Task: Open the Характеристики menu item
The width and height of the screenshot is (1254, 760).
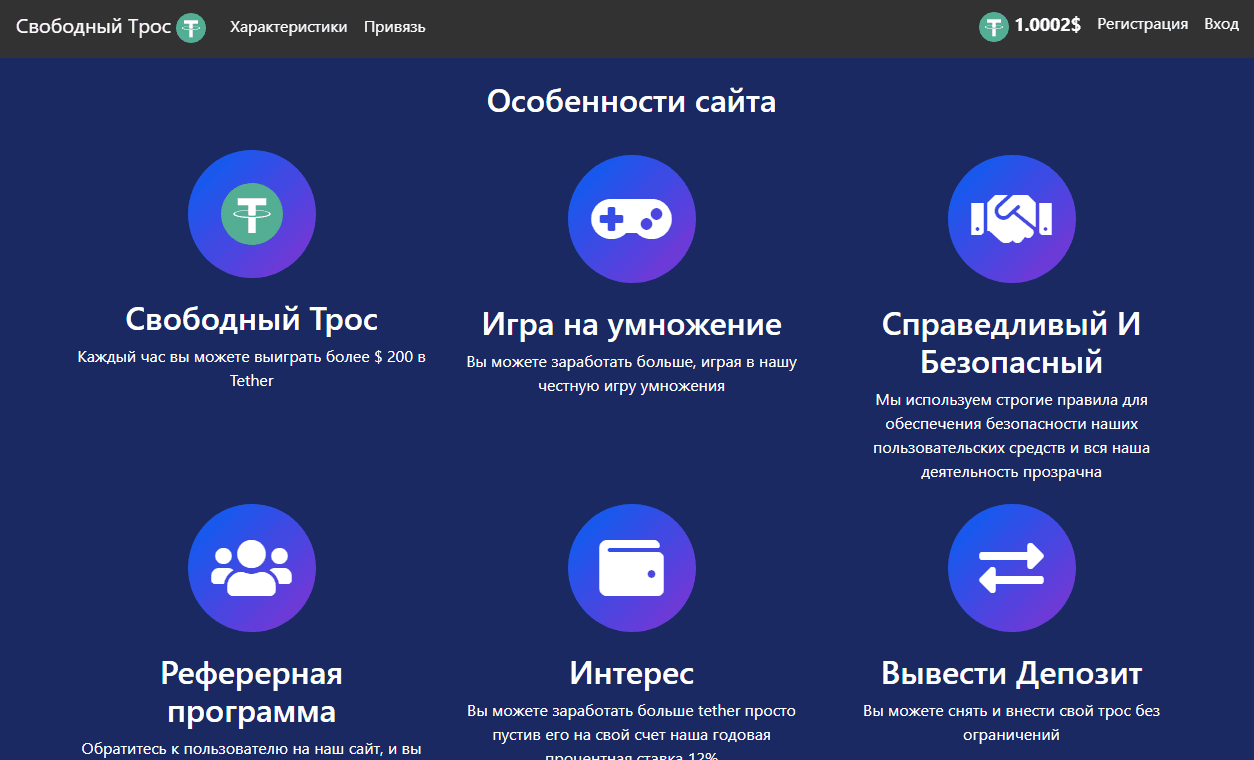Action: (x=289, y=27)
